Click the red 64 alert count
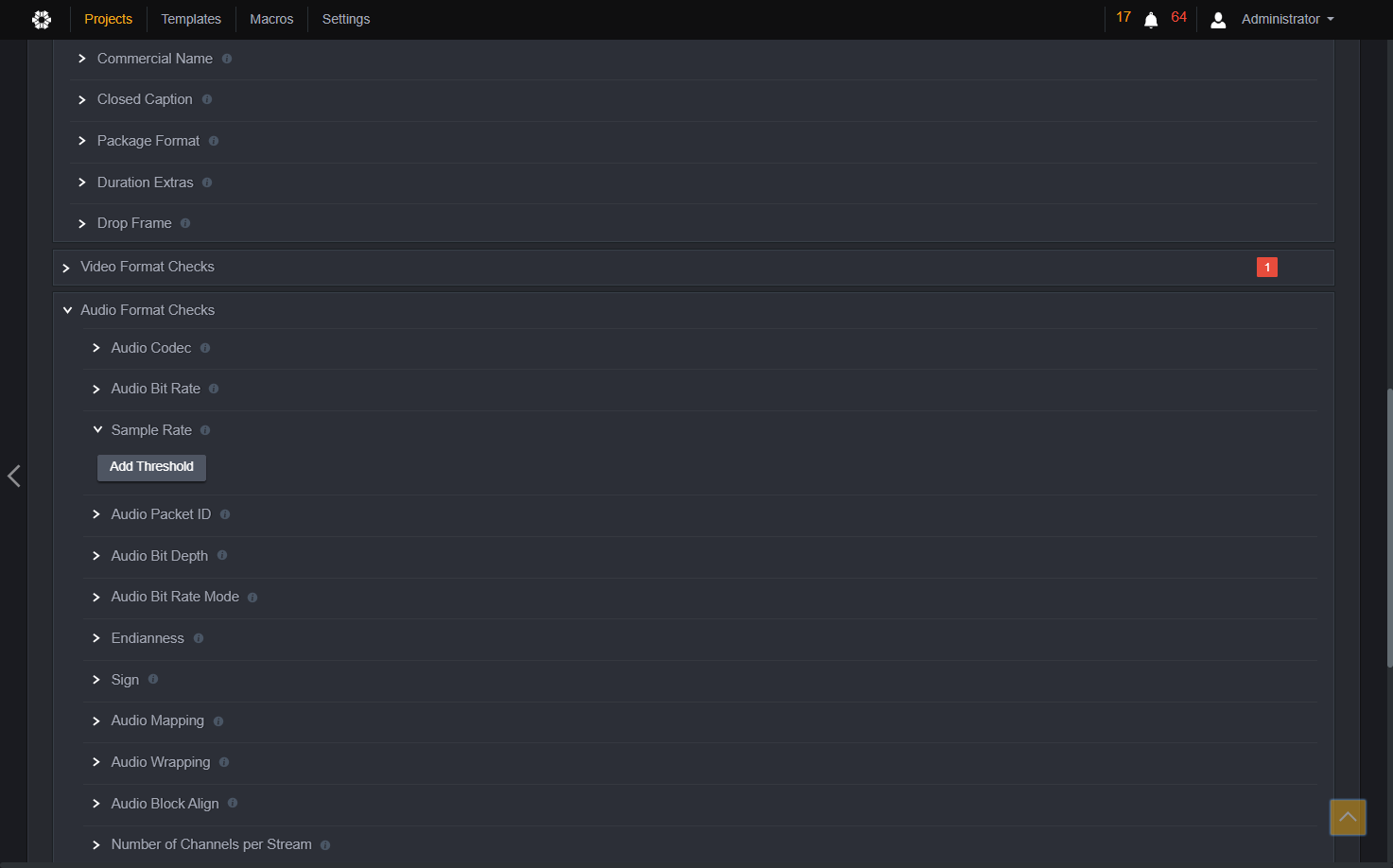The image size is (1393, 868). click(x=1178, y=17)
